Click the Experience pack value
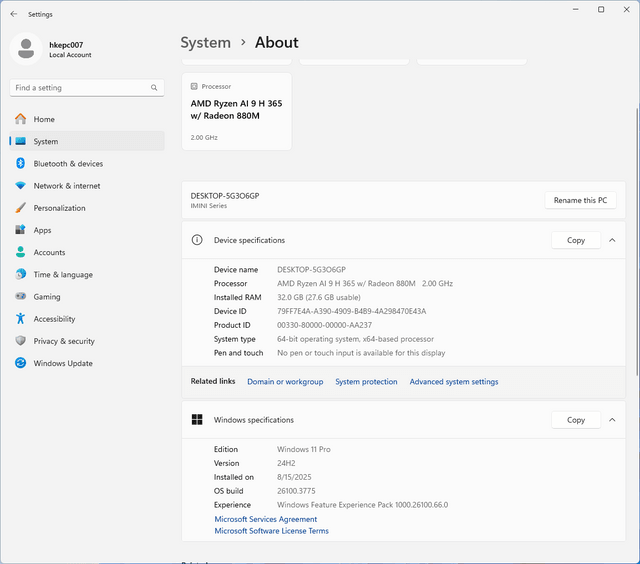 [x=362, y=505]
